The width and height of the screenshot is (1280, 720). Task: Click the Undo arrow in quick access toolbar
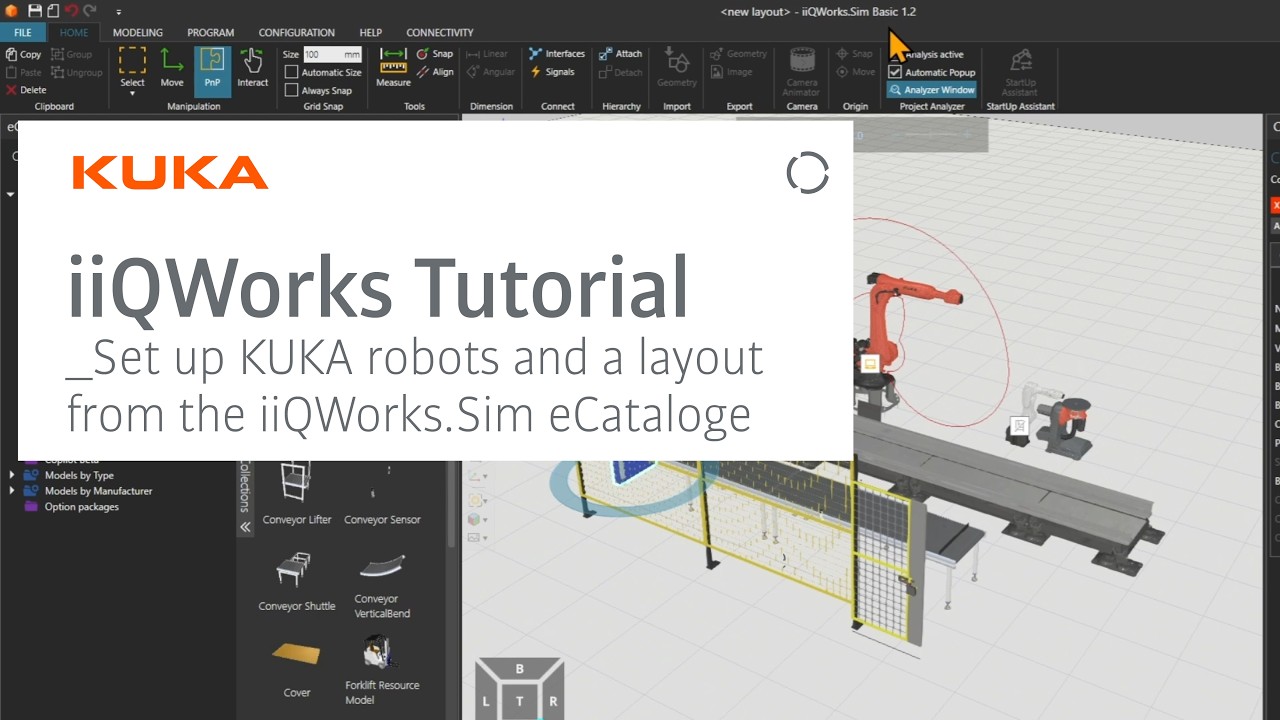click(70, 11)
